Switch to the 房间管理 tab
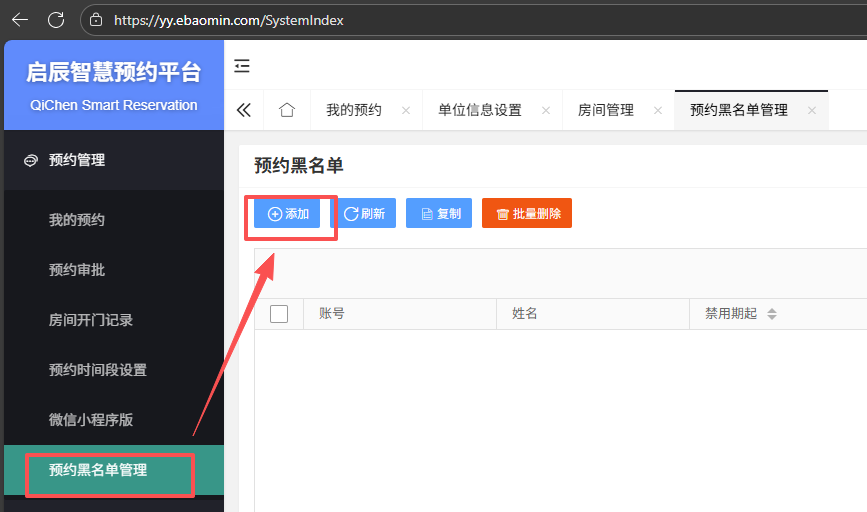The width and height of the screenshot is (867, 512). click(606, 110)
